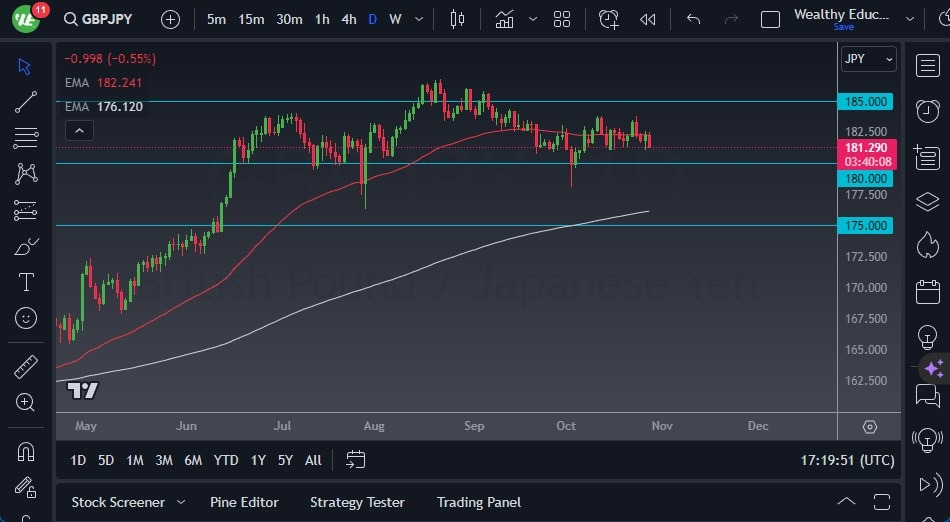Expand the timeframe interval dropdown
Screen dimensions: 950x522
coord(419,19)
